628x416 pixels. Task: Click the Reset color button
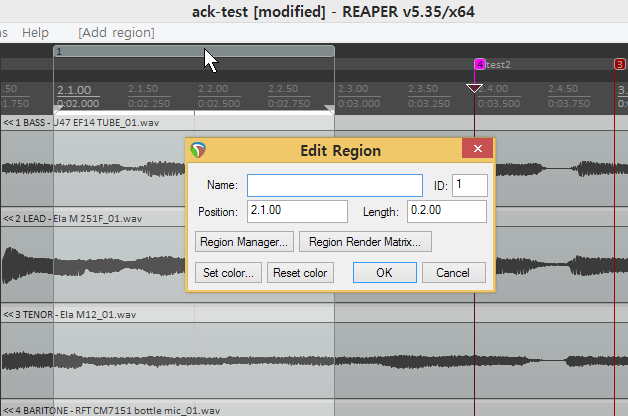click(x=300, y=273)
